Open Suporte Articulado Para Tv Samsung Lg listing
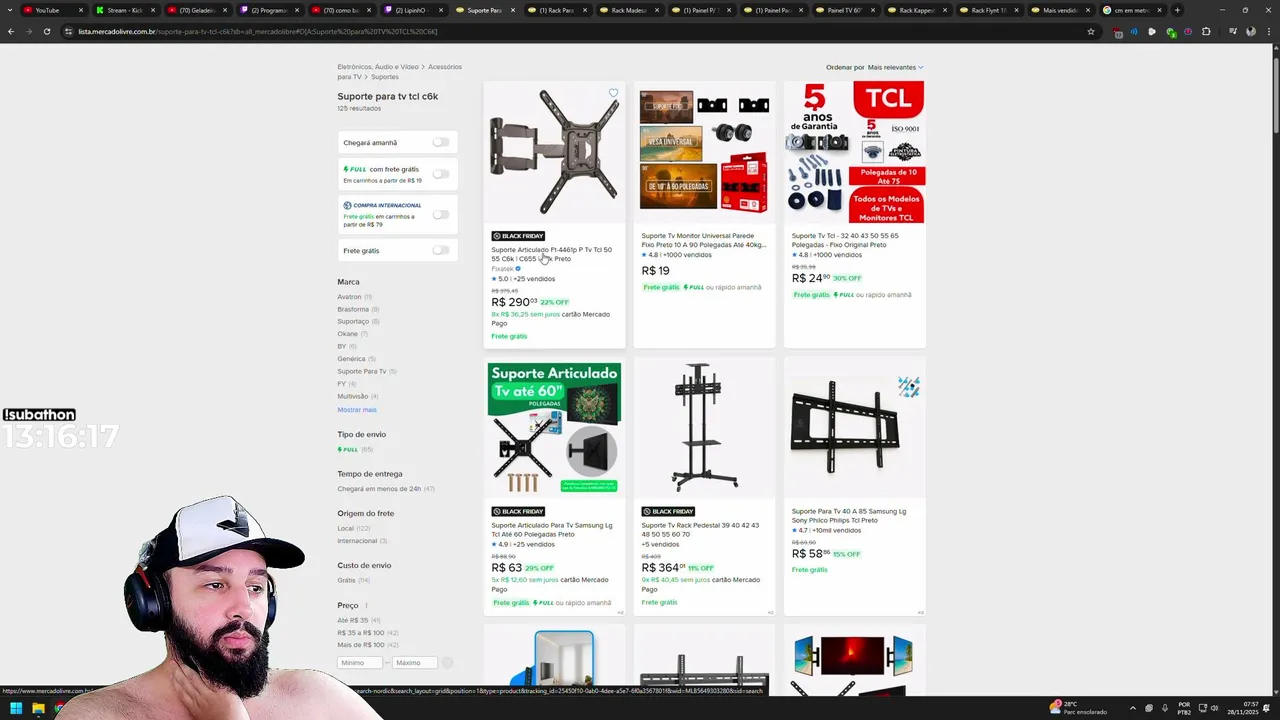The width and height of the screenshot is (1280, 720). [x=551, y=529]
